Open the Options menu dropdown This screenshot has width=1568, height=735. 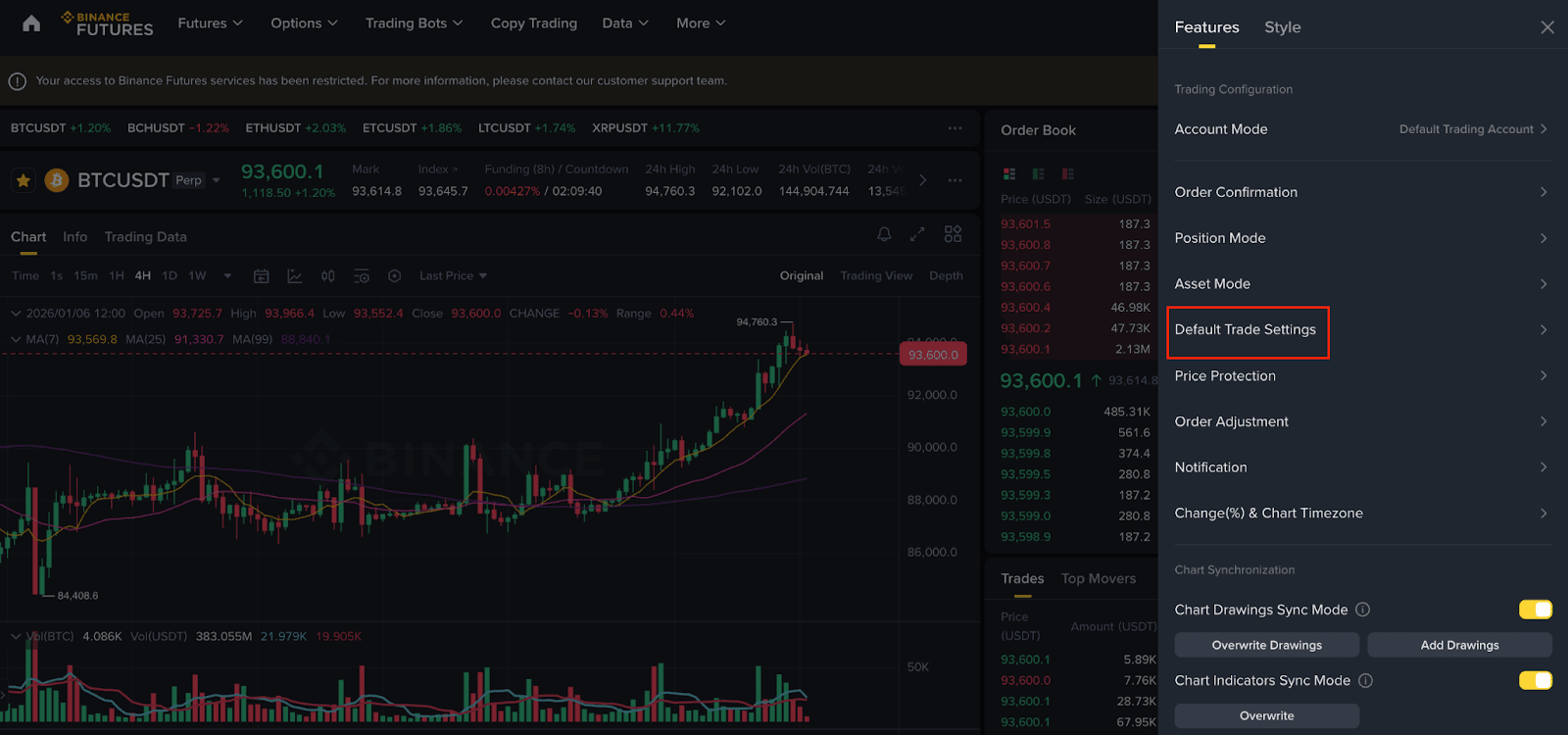tap(304, 24)
